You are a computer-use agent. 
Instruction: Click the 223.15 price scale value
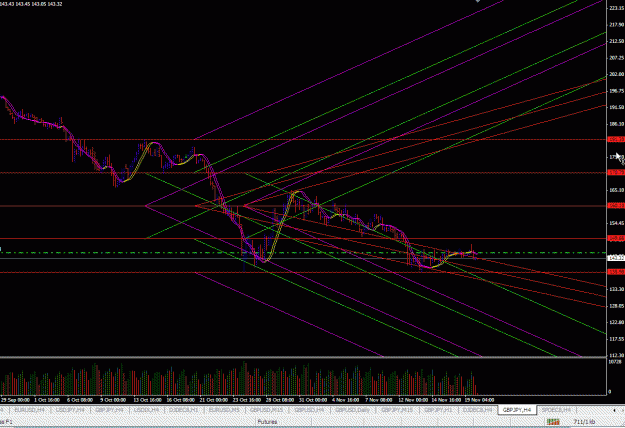[x=616, y=8]
